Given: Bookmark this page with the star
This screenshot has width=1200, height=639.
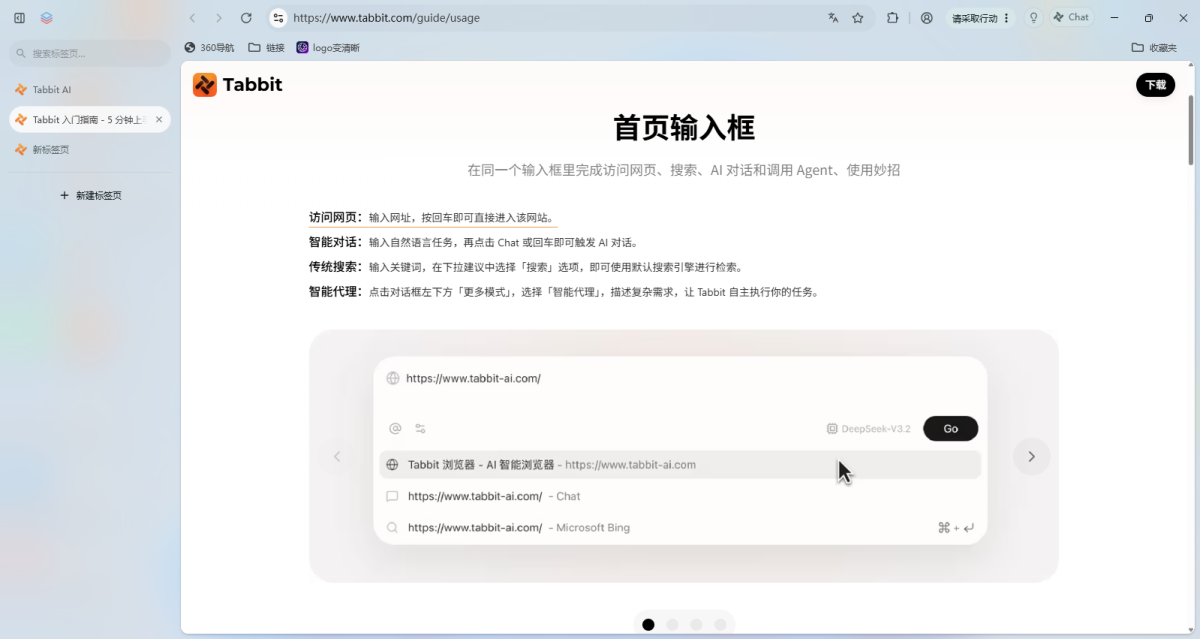Looking at the screenshot, I should [858, 18].
